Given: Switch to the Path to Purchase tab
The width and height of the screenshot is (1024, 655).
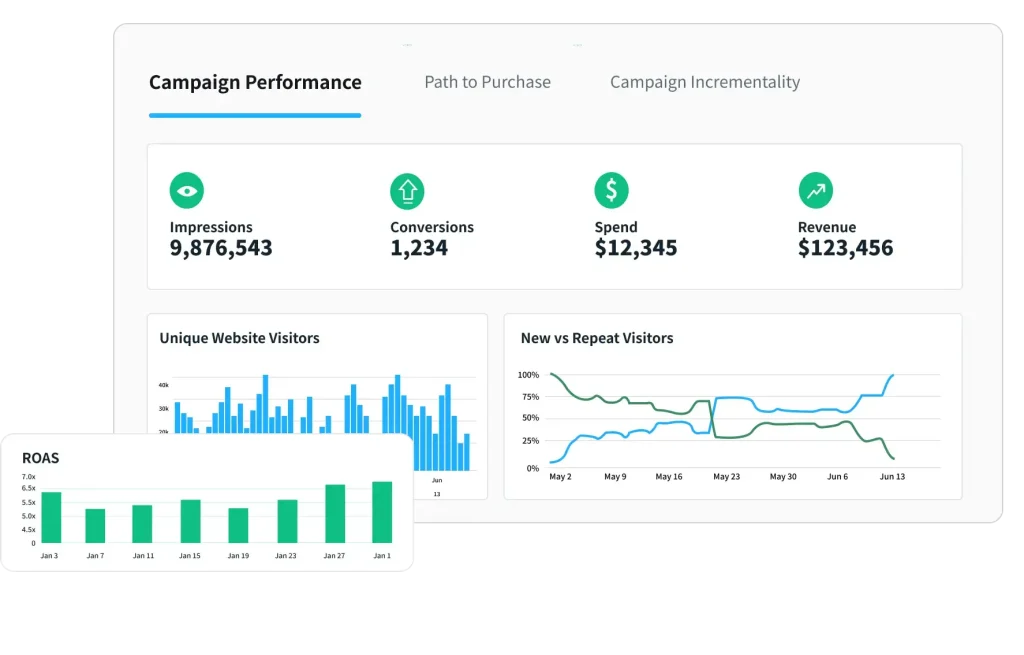Looking at the screenshot, I should point(487,83).
